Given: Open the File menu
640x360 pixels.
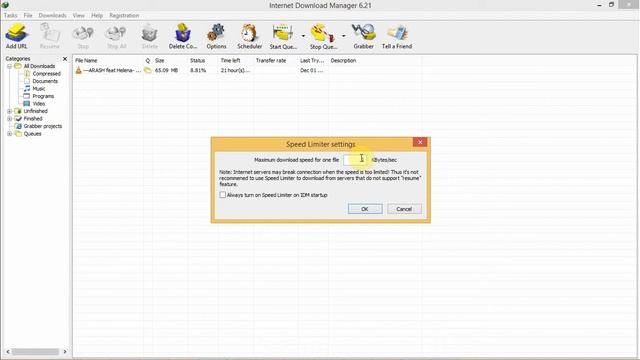Looking at the screenshot, I should click(28, 16).
